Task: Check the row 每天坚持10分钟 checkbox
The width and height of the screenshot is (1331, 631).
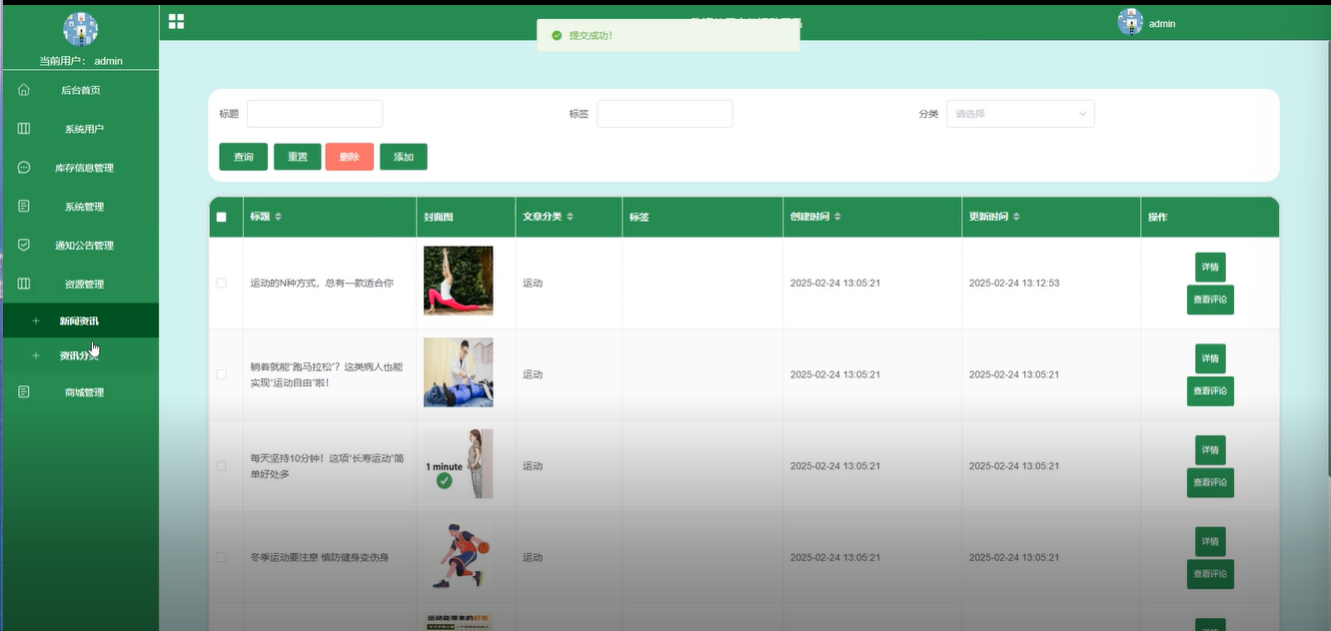Action: coord(222,466)
